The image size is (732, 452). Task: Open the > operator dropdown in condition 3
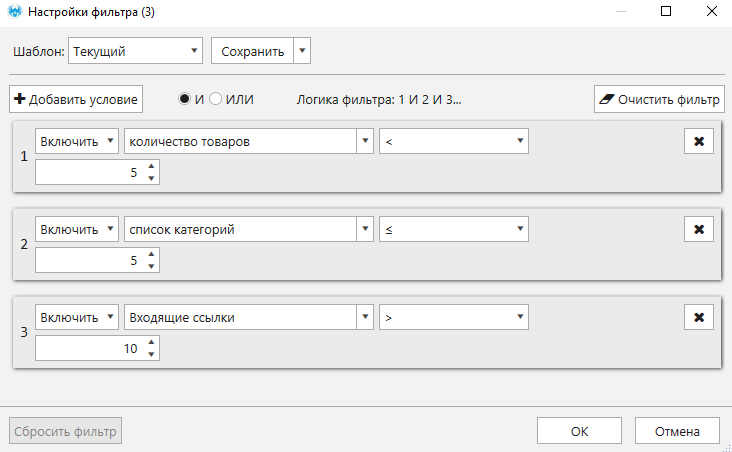click(454, 317)
